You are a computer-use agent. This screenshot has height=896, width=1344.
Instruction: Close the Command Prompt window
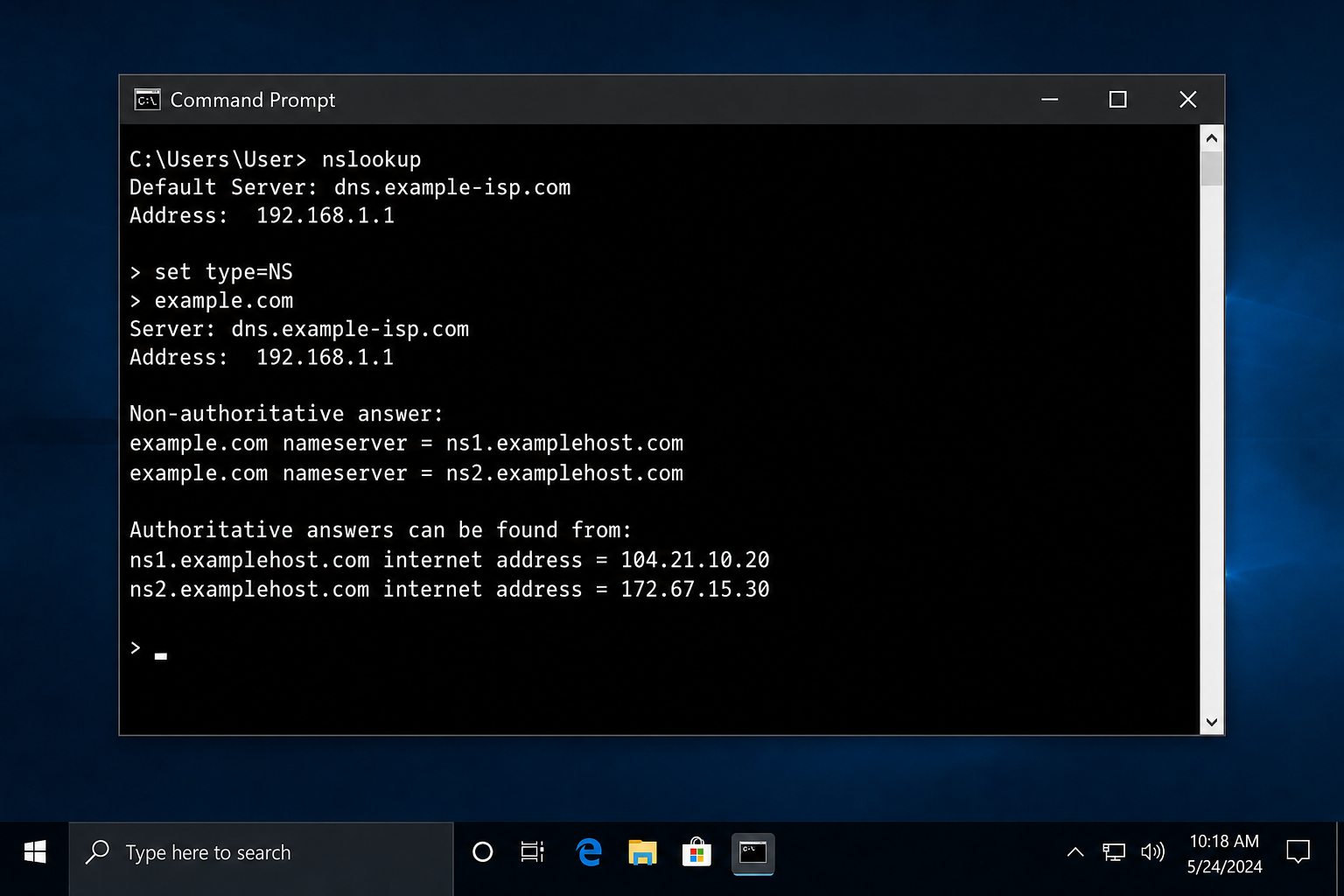[1187, 100]
